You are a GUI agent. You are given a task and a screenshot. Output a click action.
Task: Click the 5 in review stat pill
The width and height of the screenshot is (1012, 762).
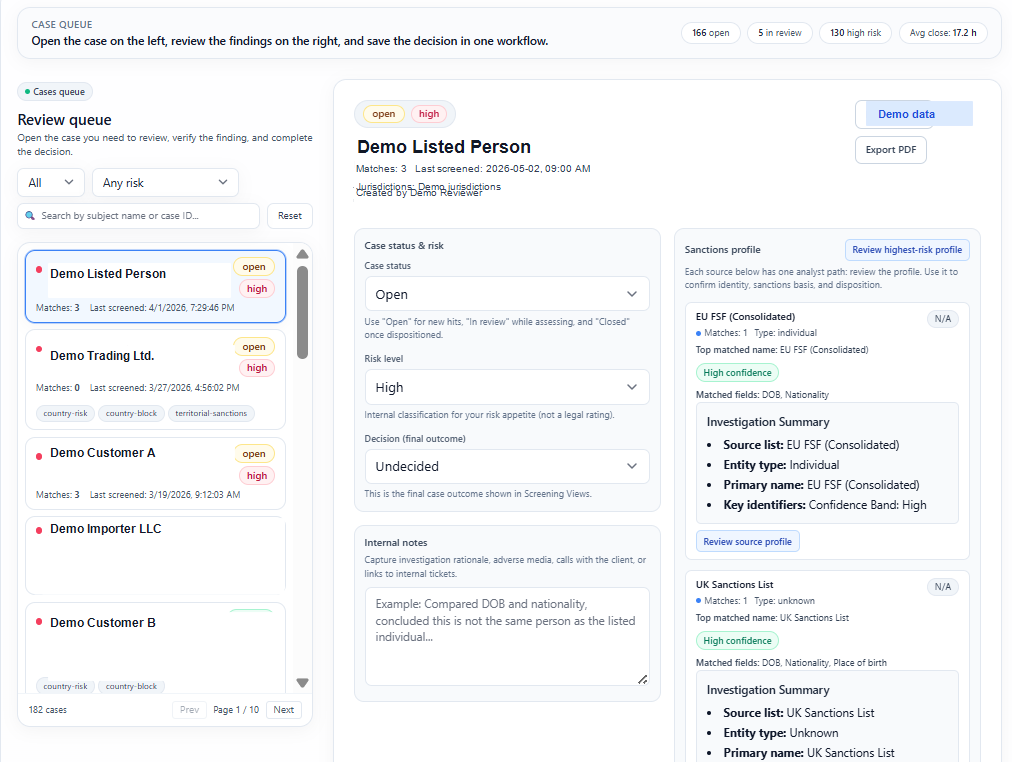click(x=780, y=33)
